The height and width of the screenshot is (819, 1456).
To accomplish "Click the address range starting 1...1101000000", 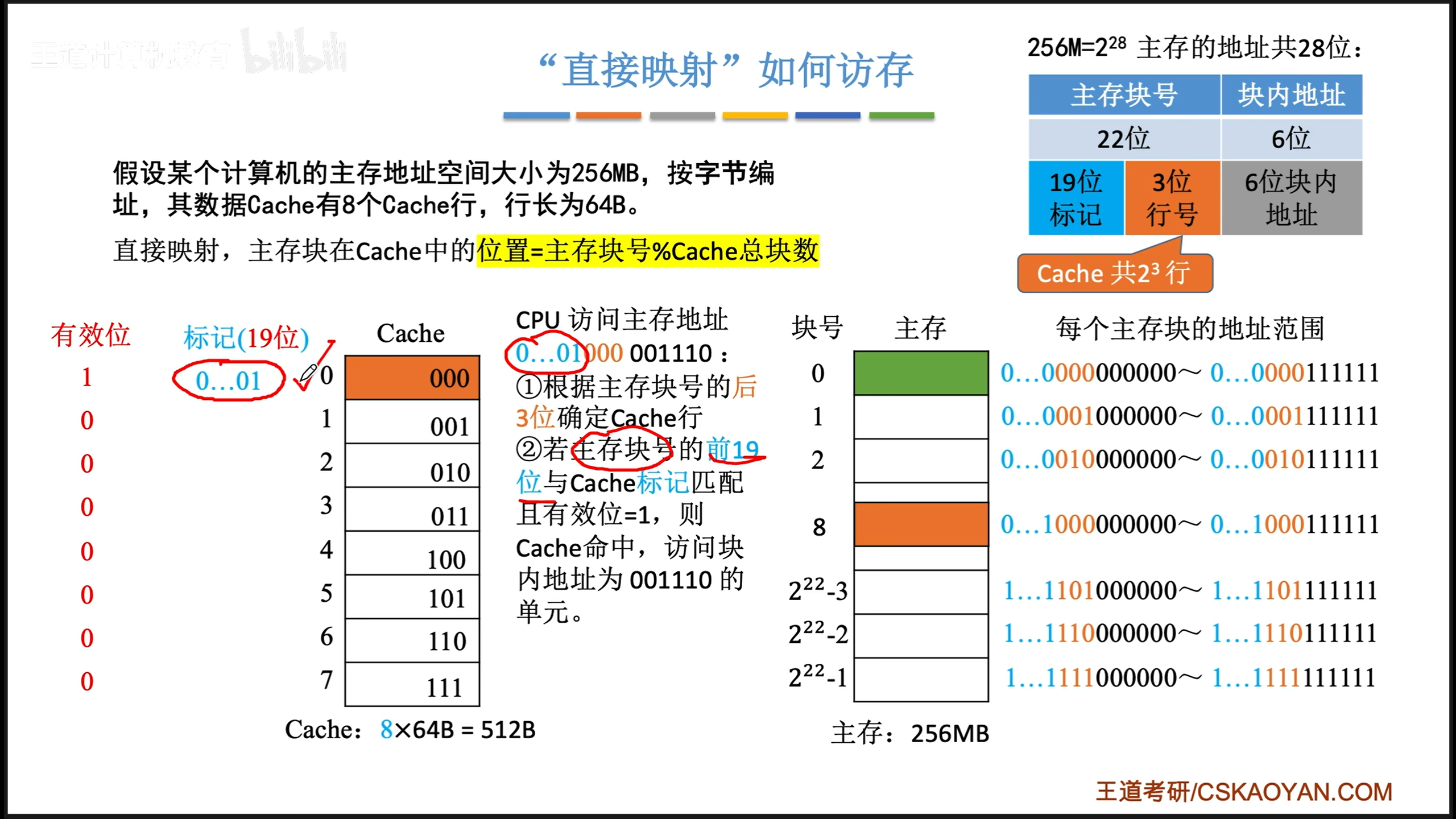I will (x=1190, y=590).
